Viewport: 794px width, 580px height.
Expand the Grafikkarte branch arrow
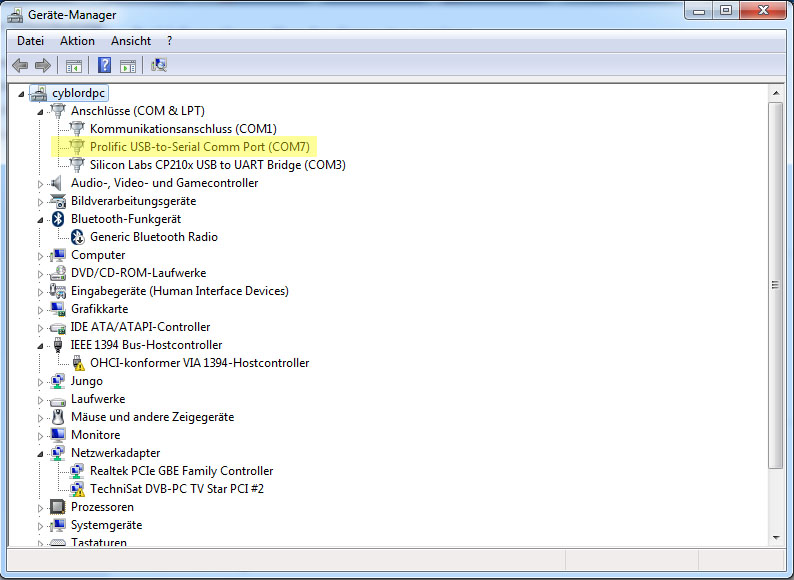click(x=41, y=310)
